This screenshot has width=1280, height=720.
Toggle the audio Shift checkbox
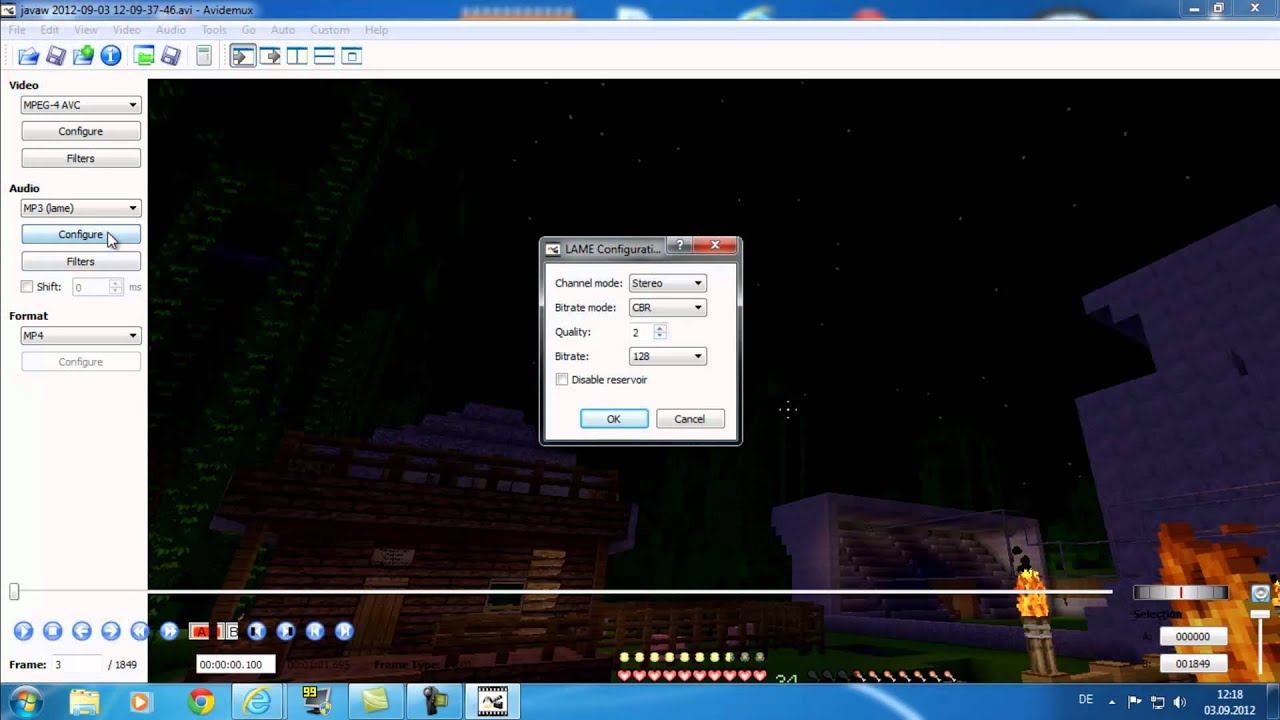click(x=27, y=287)
